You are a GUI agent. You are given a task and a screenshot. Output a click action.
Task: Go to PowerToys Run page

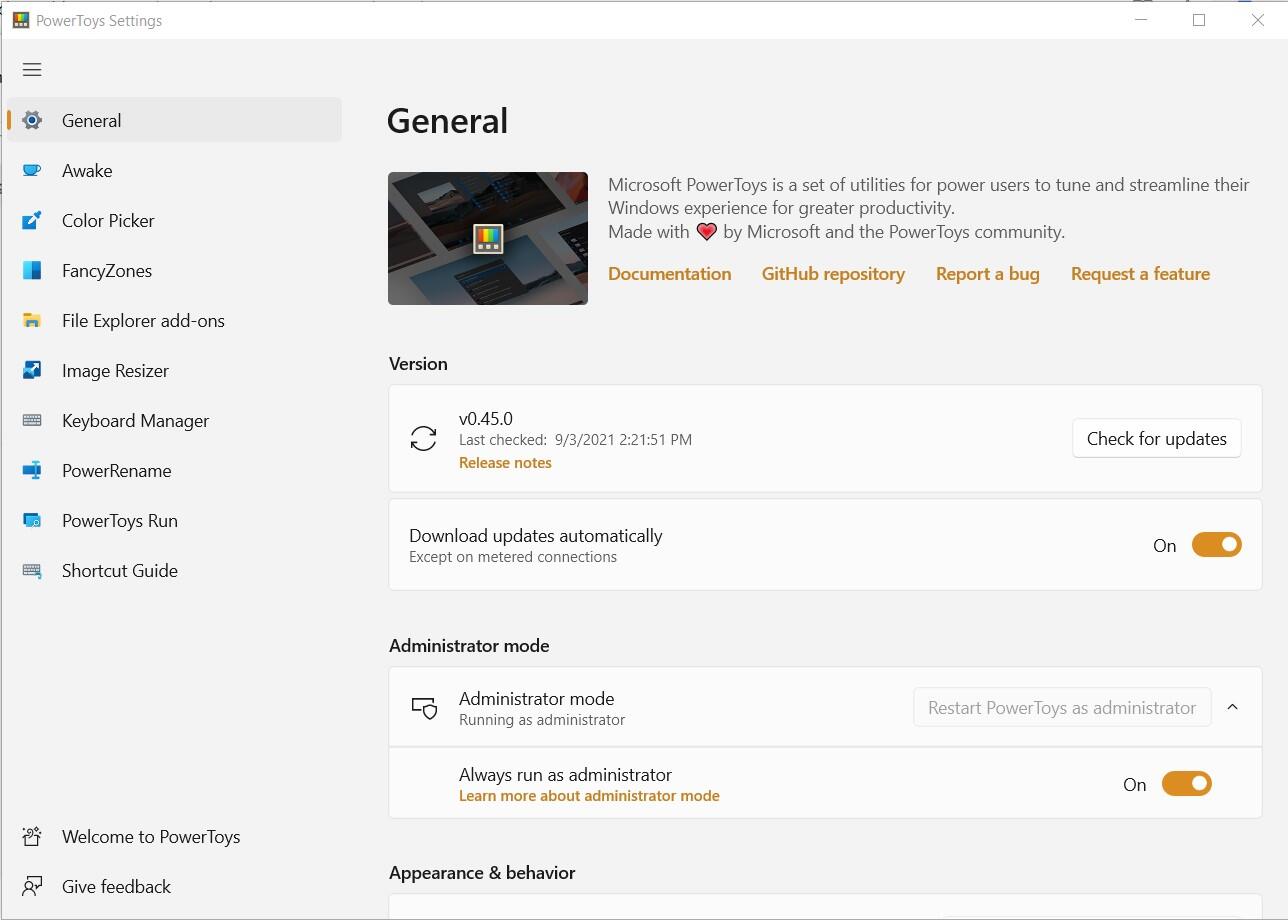click(x=174, y=520)
